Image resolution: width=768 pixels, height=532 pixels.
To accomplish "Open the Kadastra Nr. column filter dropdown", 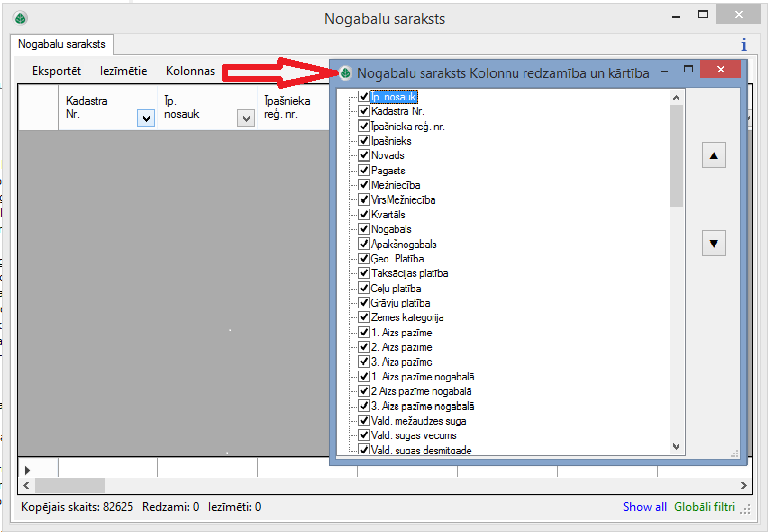I will point(146,118).
